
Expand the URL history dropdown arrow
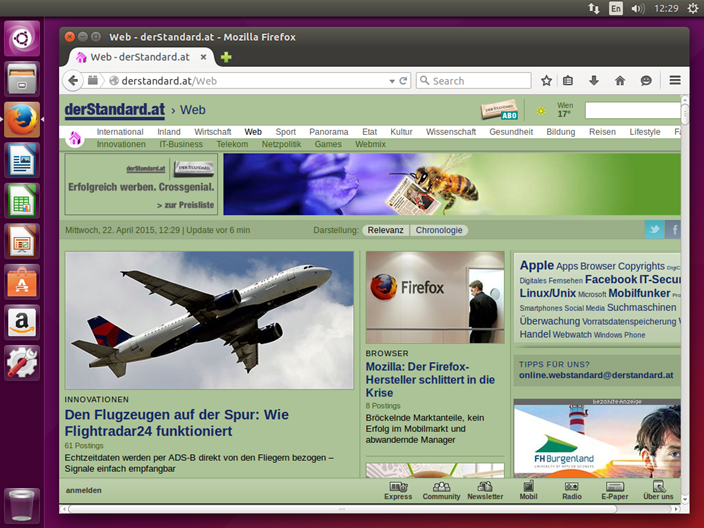tap(392, 81)
